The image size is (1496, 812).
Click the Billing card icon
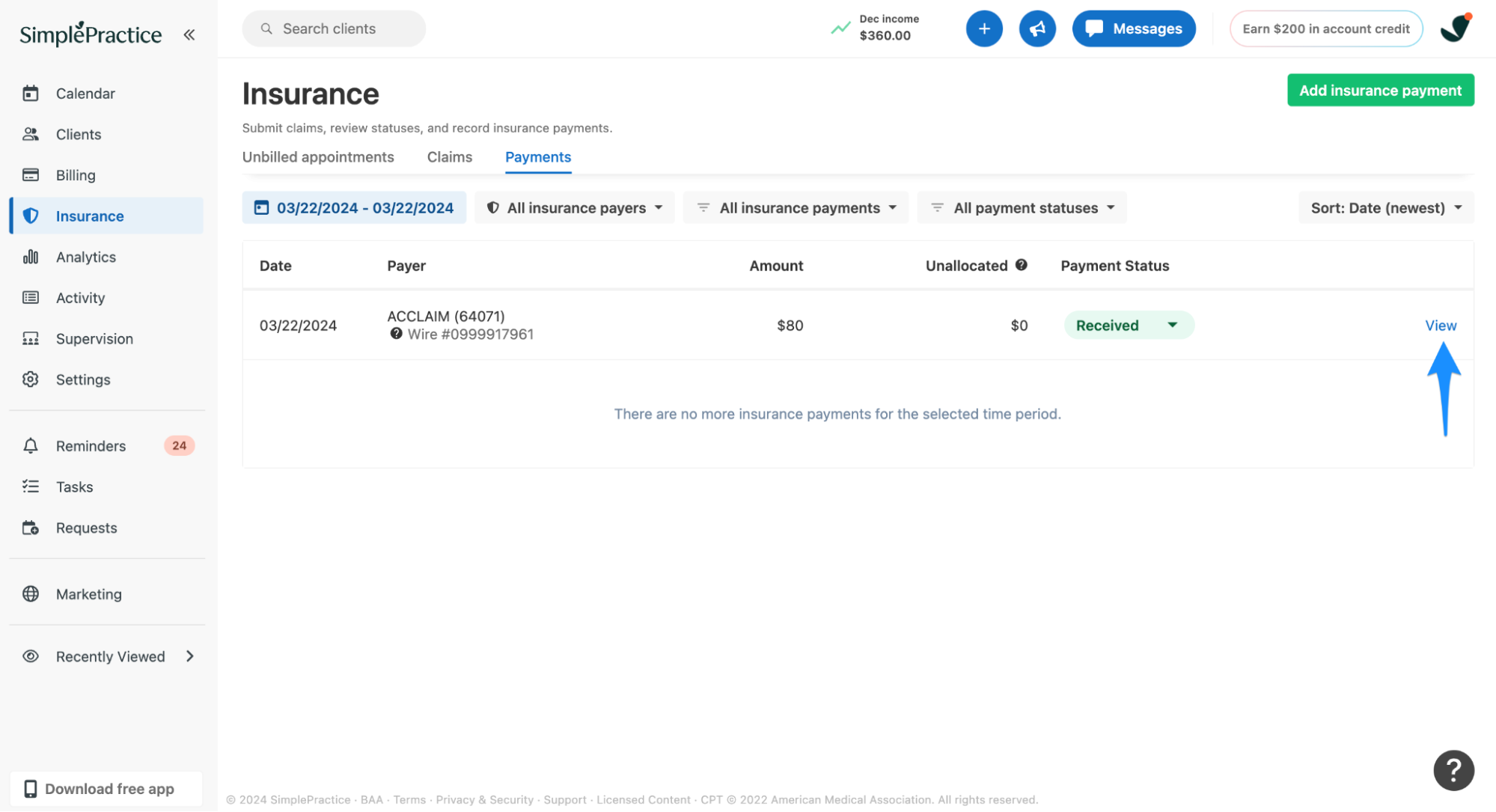coord(31,175)
